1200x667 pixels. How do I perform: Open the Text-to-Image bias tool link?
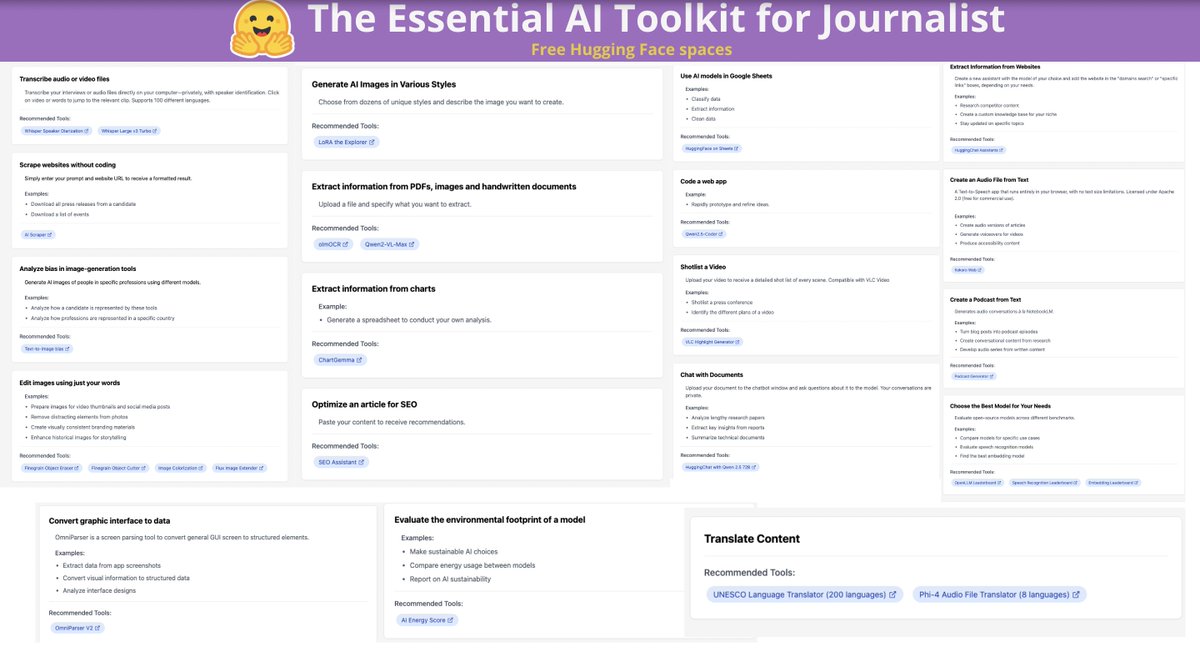point(47,349)
